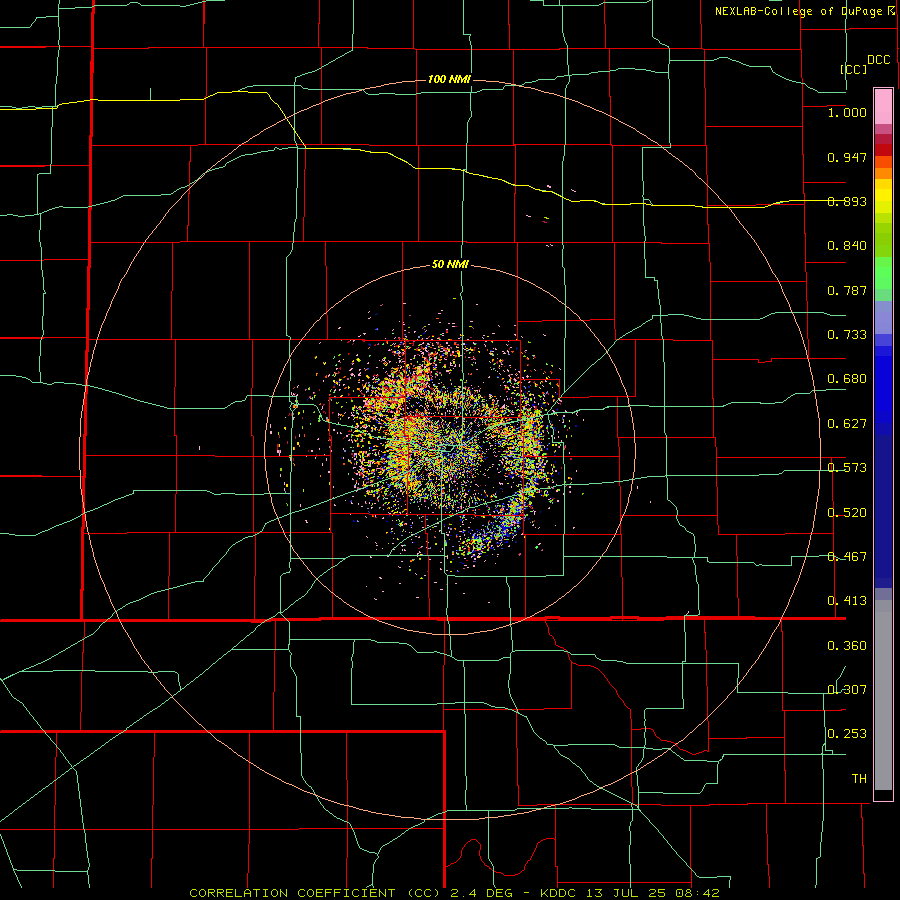900x900 pixels.
Task: Click the 0.947 legend value
Action: pyautogui.click(x=847, y=157)
